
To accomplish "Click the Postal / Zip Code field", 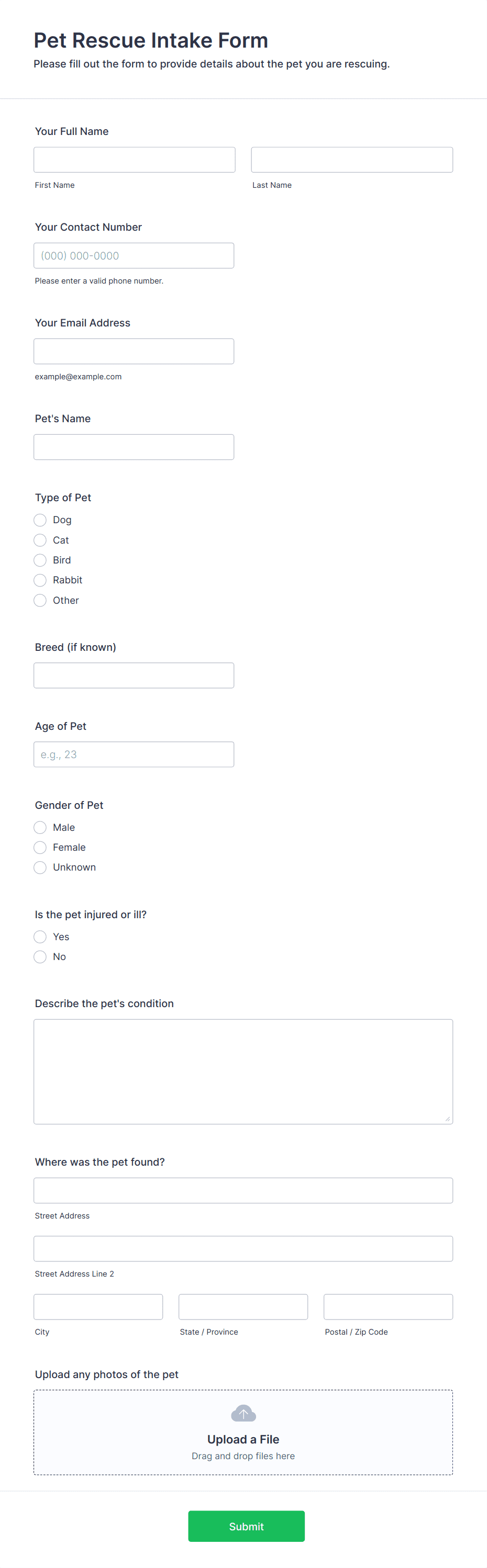I will click(x=388, y=1306).
